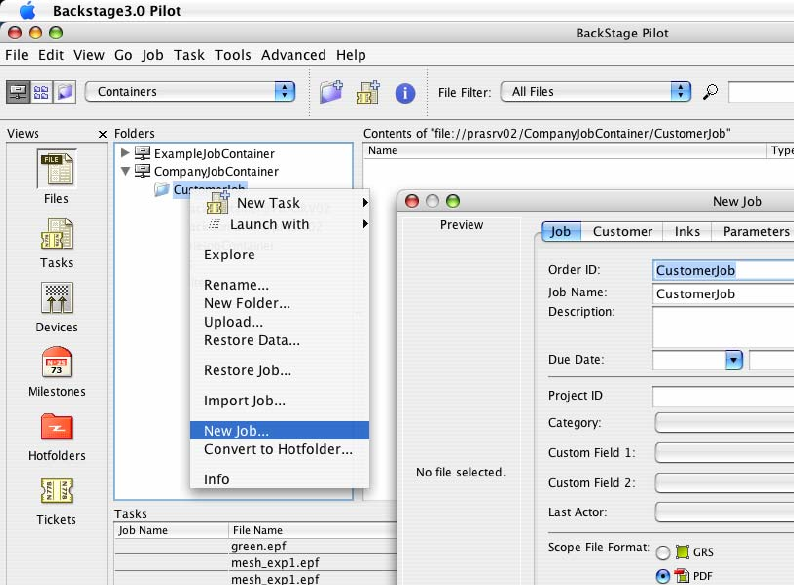Click the magnifying glass search icon
Image resolution: width=794 pixels, height=585 pixels.
710,92
